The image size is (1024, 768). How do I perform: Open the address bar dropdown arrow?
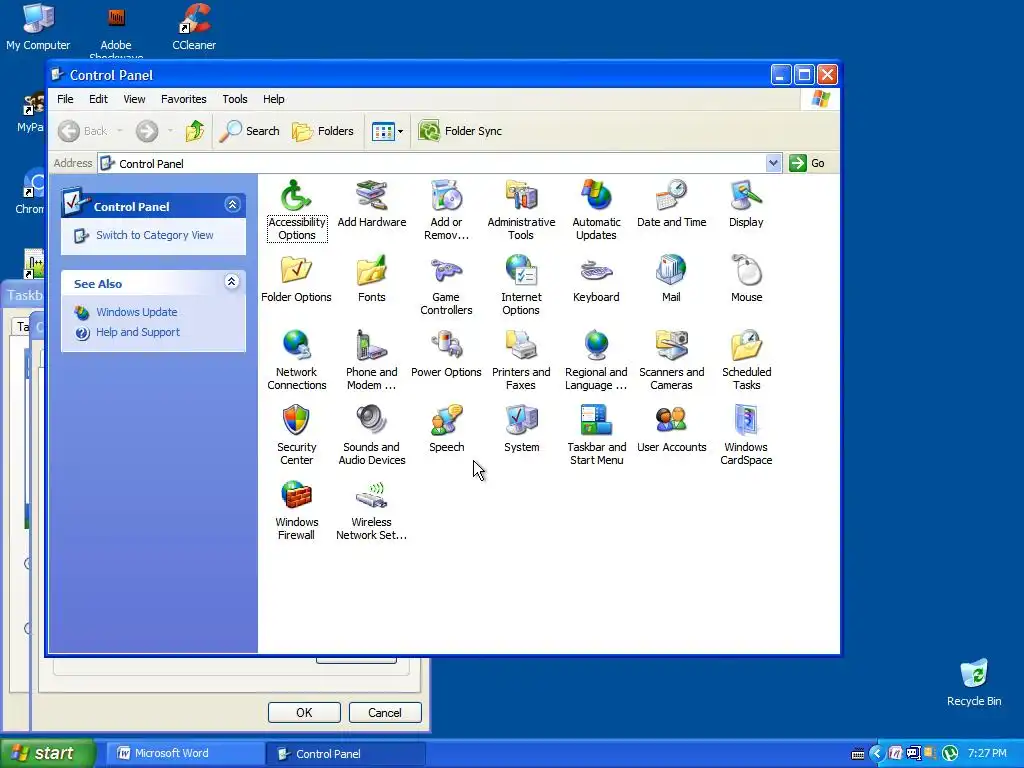tap(773, 163)
